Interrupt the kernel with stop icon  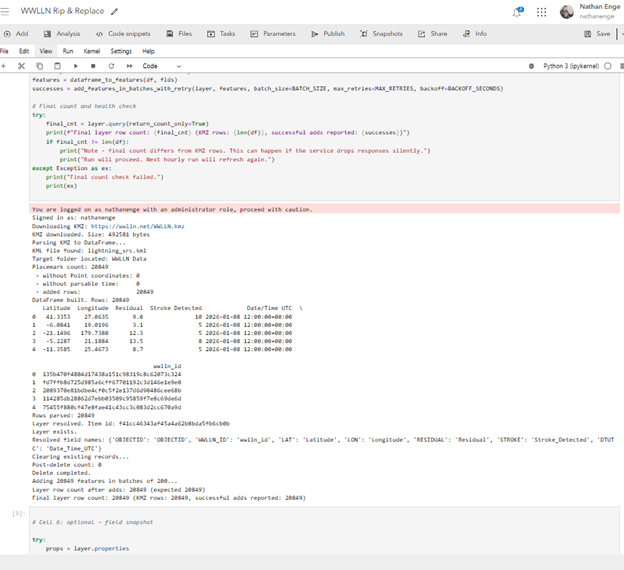tap(93, 66)
